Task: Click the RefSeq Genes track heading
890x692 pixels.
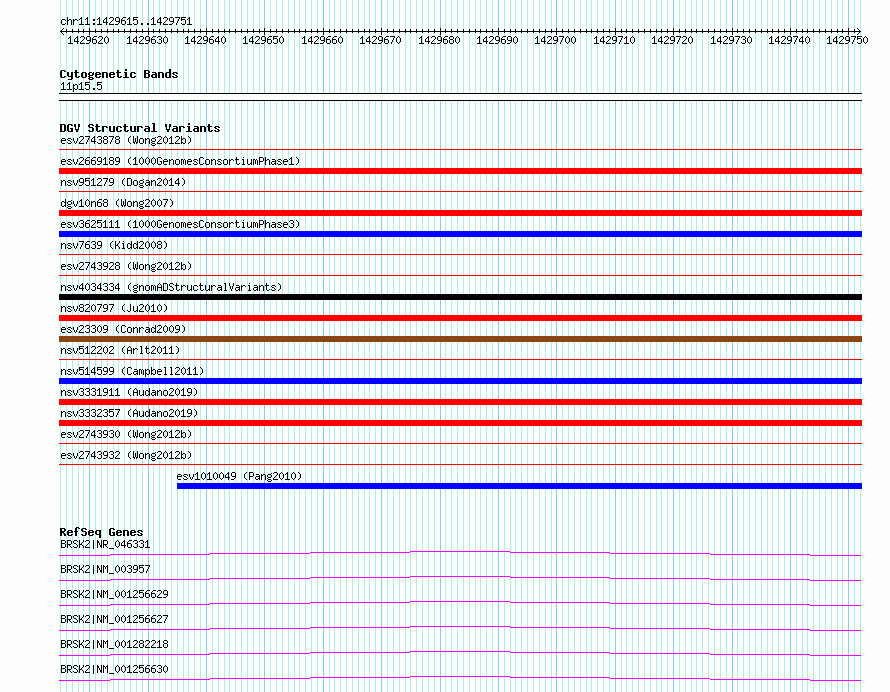Action: pos(101,532)
